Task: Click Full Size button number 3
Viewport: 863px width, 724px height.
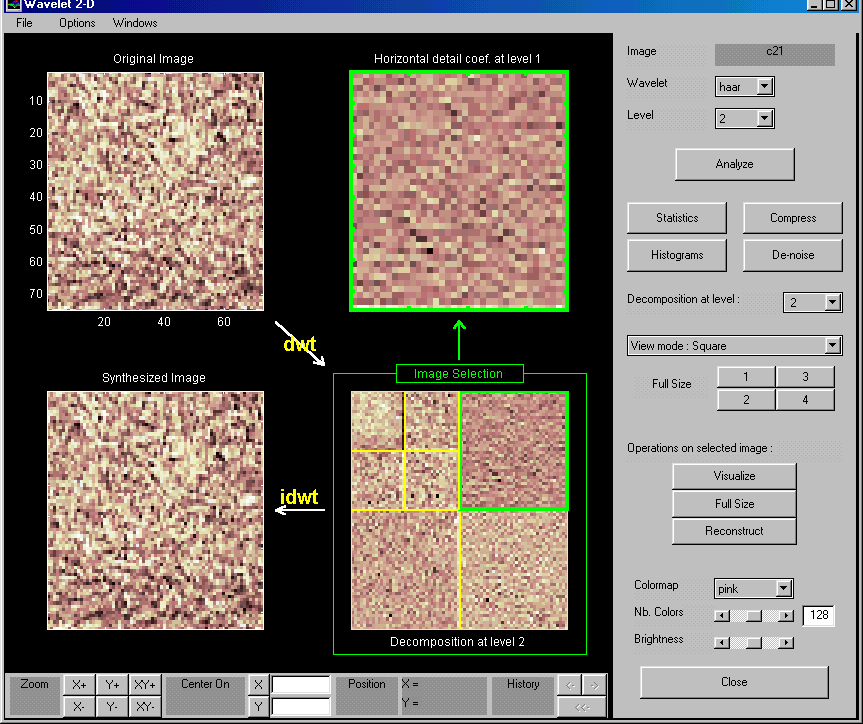Action: [805, 377]
